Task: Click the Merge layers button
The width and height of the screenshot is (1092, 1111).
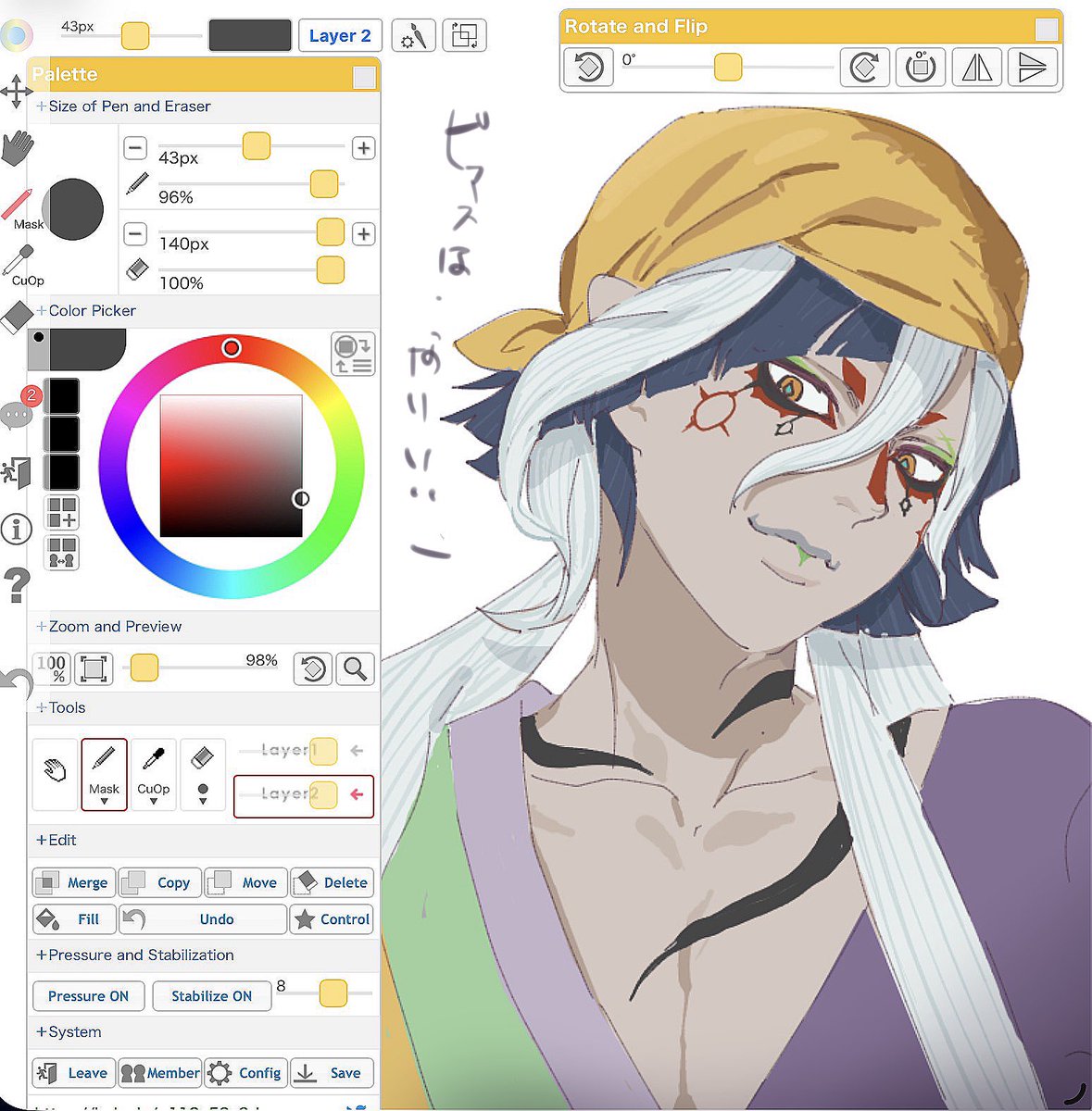Action: pyautogui.click(x=74, y=882)
